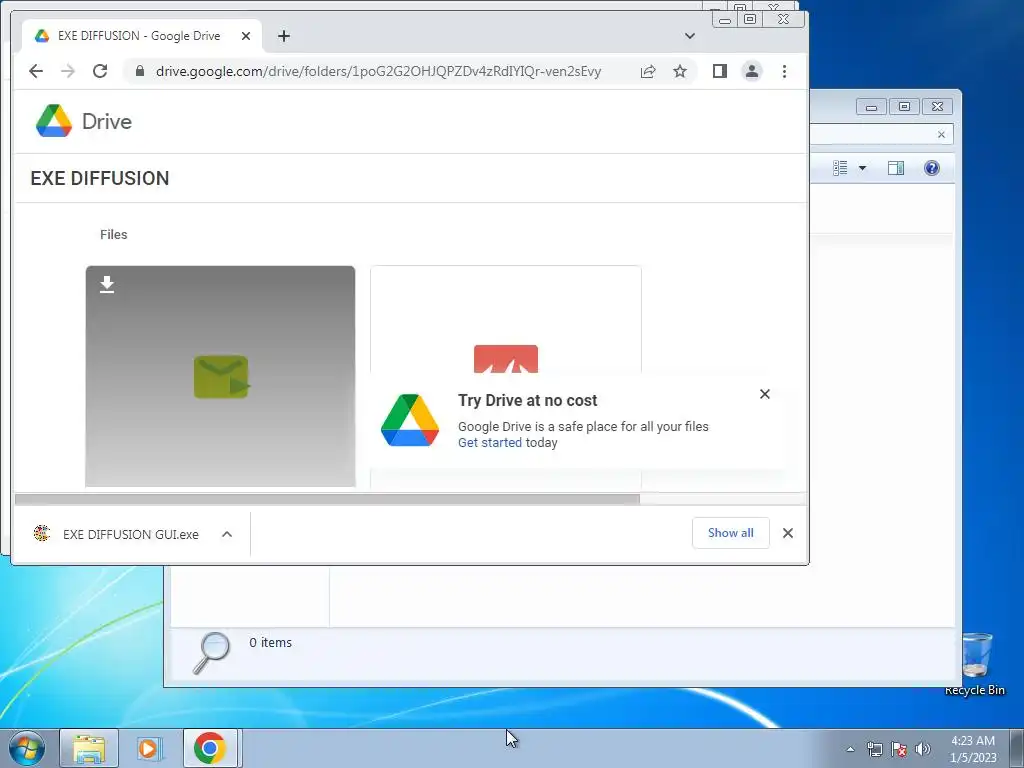The width and height of the screenshot is (1024, 768).
Task: View site info via the padlock icon
Action: pos(140,71)
